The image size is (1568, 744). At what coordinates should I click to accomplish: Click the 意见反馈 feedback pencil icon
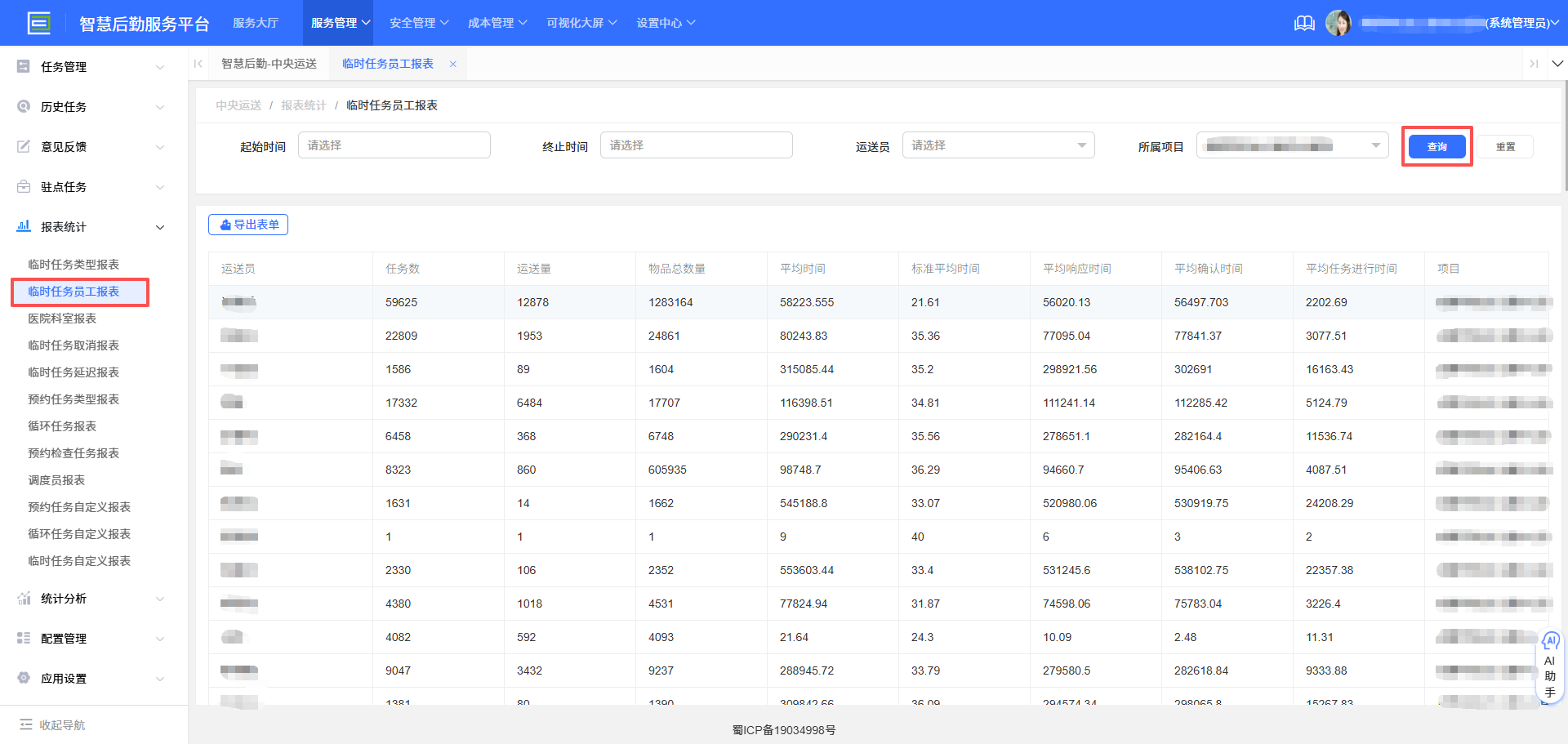pos(23,146)
